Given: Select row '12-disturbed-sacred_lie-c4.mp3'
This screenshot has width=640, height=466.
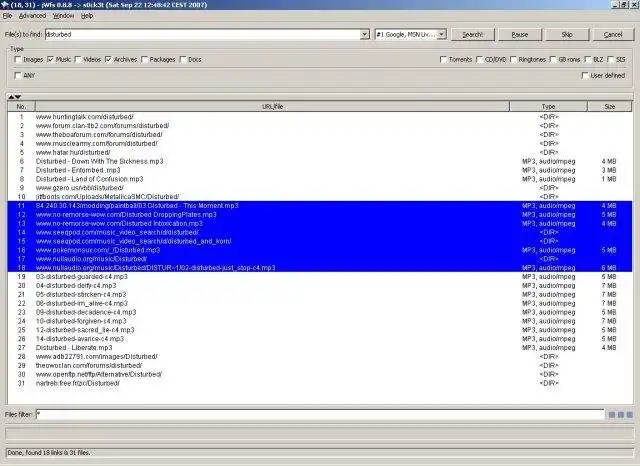Looking at the screenshot, I should (320, 330).
